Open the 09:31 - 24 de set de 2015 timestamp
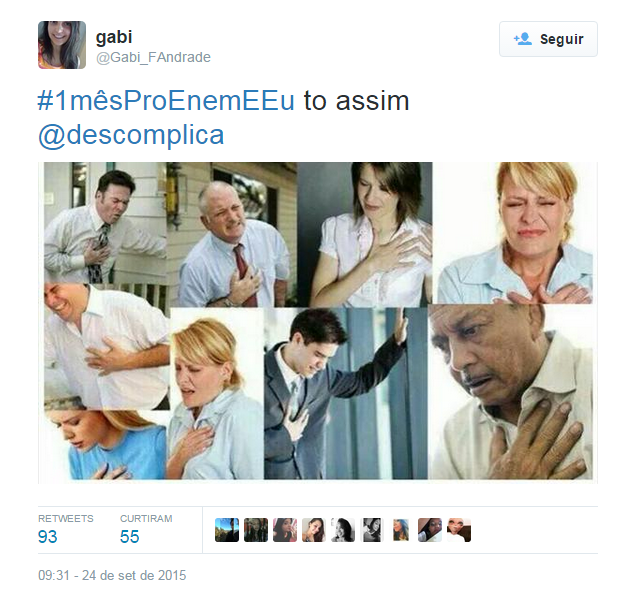 point(112,575)
